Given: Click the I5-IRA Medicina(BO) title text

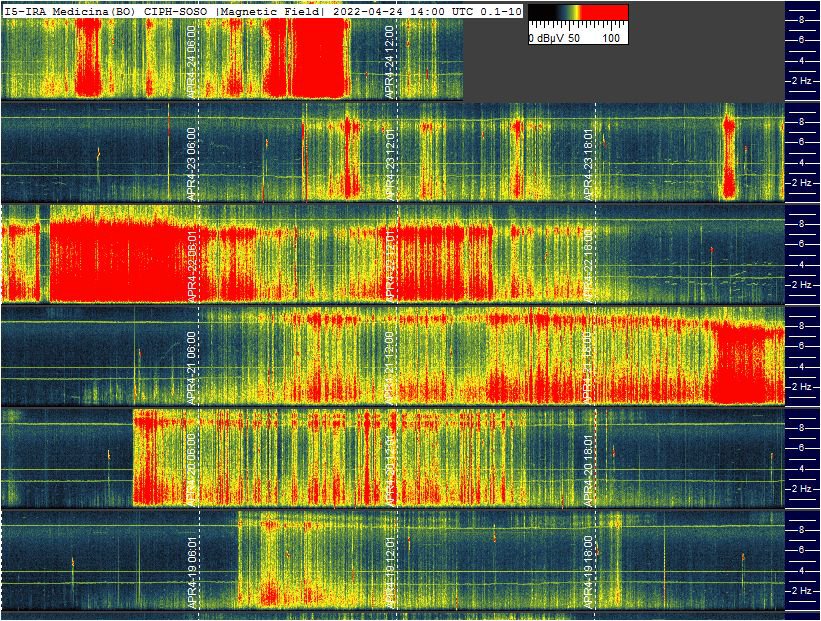Looking at the screenshot, I should pos(70,11).
